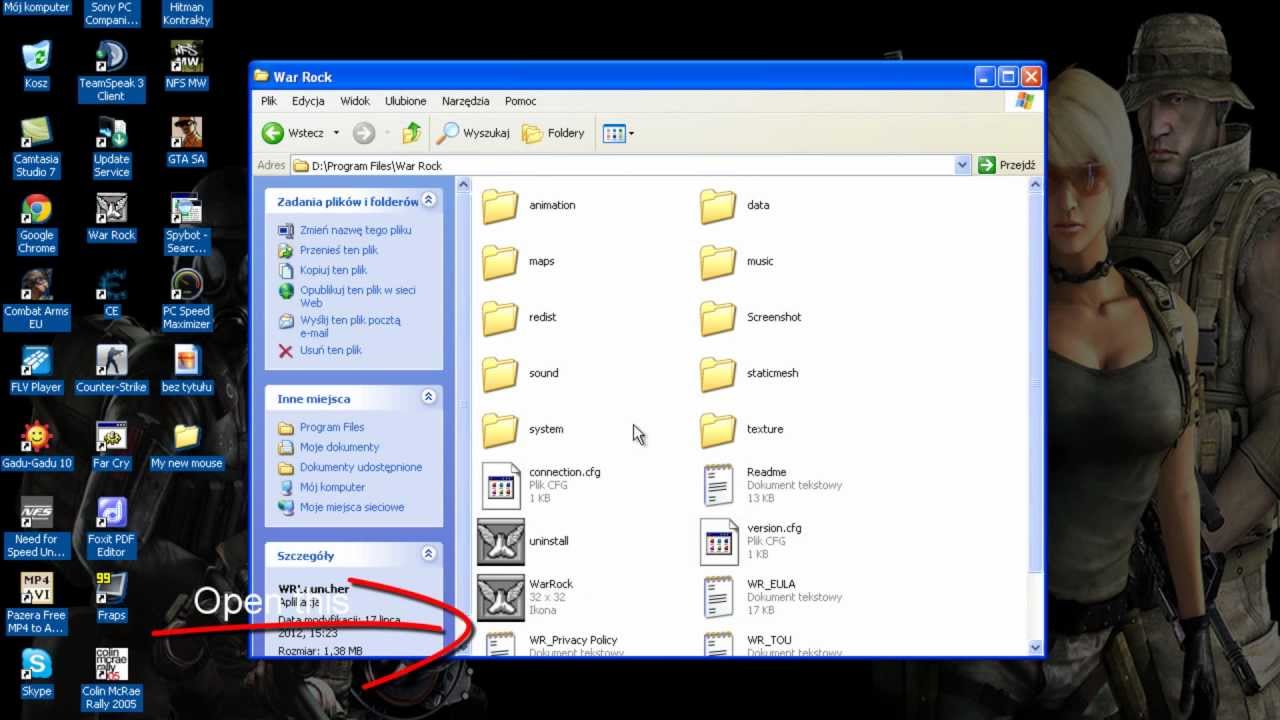Select the War Rock desktop shortcut
The image size is (1280, 720).
[111, 217]
